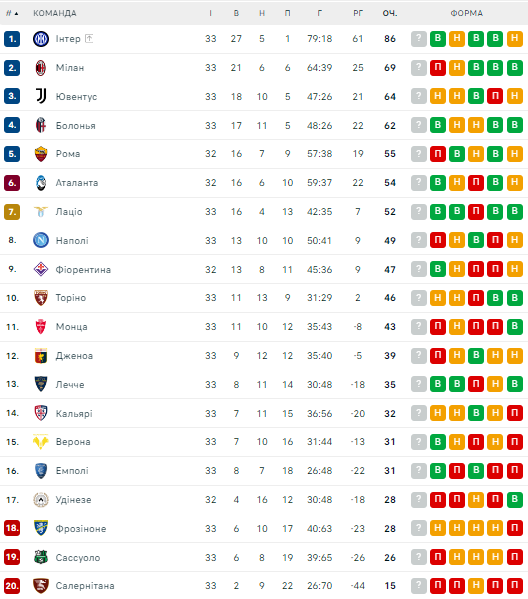Click the ФОРМА column header
Screen dimensions: 528x599
(466, 13)
